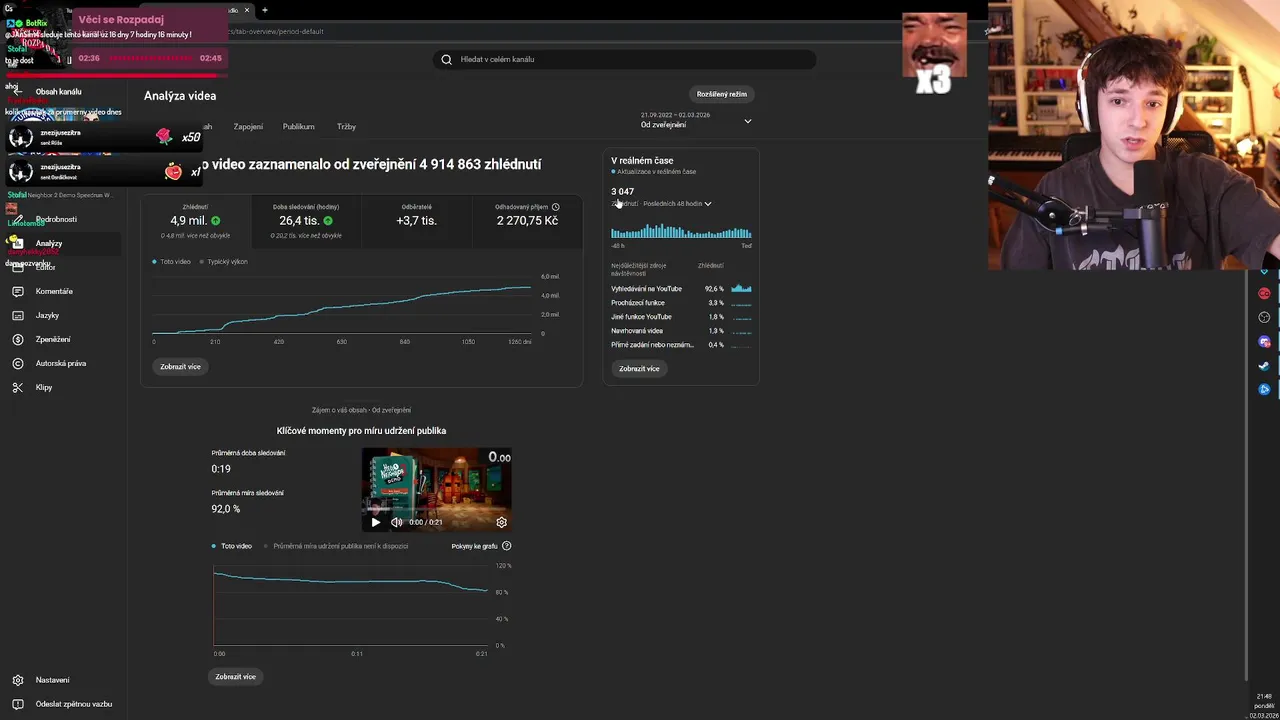Open Zpeněžení in the sidebar menu
The height and width of the screenshot is (720, 1280).
(x=64, y=339)
